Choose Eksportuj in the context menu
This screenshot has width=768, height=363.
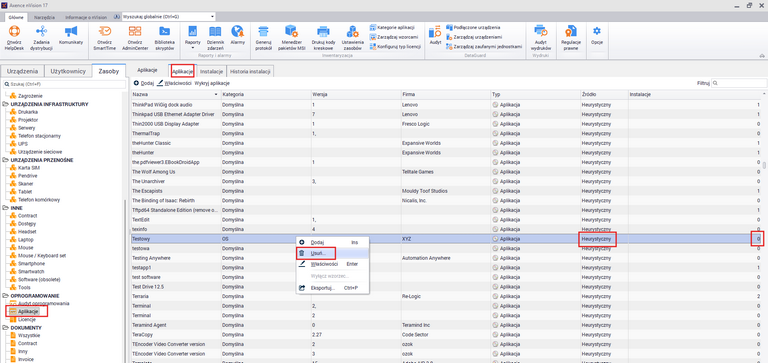333,288
